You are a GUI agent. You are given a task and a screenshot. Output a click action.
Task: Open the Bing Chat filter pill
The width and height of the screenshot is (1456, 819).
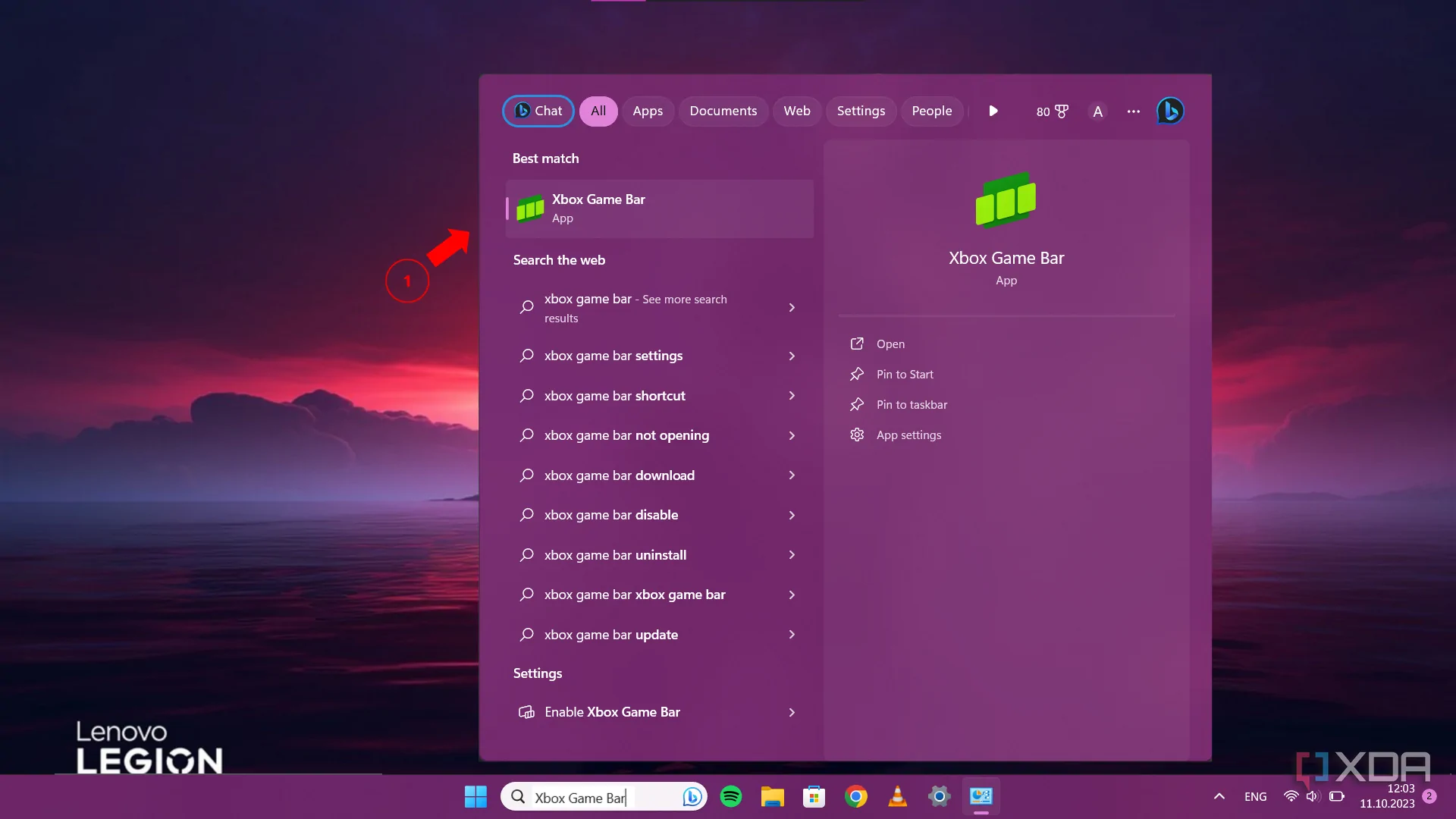pyautogui.click(x=538, y=111)
